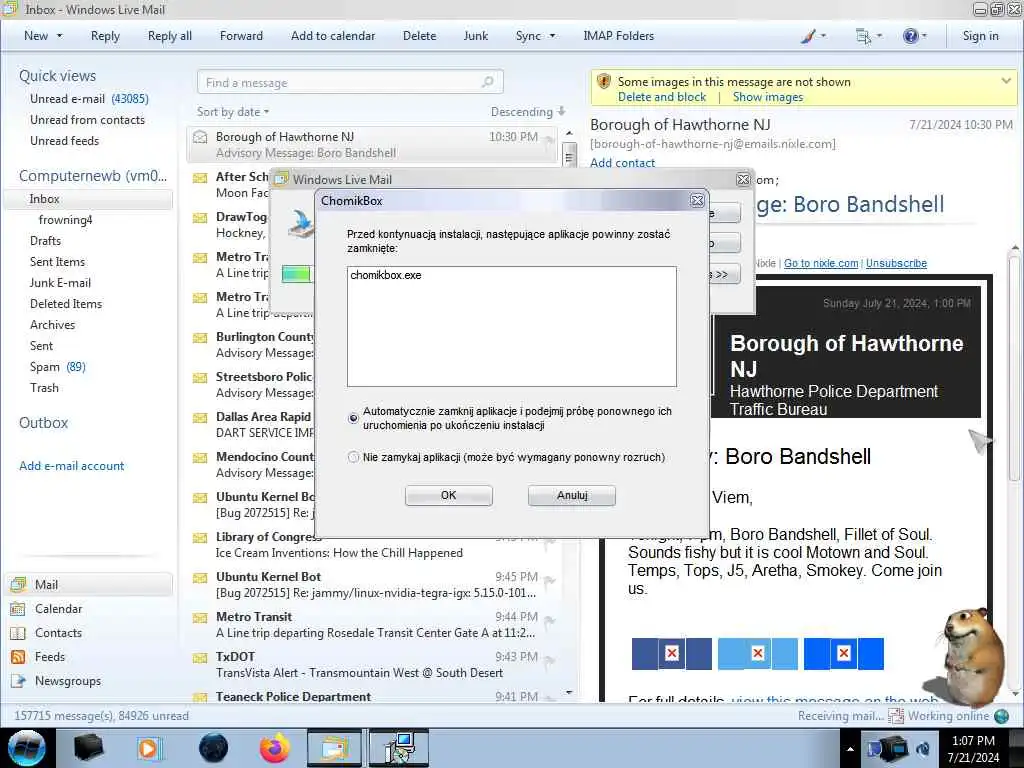Click Forward in toolbar
This screenshot has width=1024, height=768.
point(241,36)
